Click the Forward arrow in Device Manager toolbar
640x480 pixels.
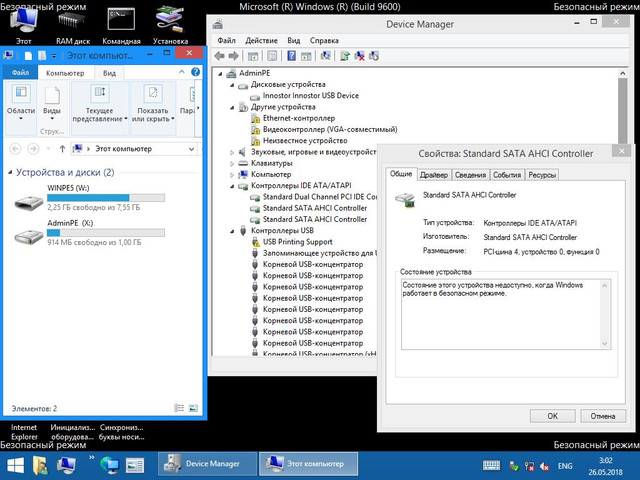tap(233, 56)
